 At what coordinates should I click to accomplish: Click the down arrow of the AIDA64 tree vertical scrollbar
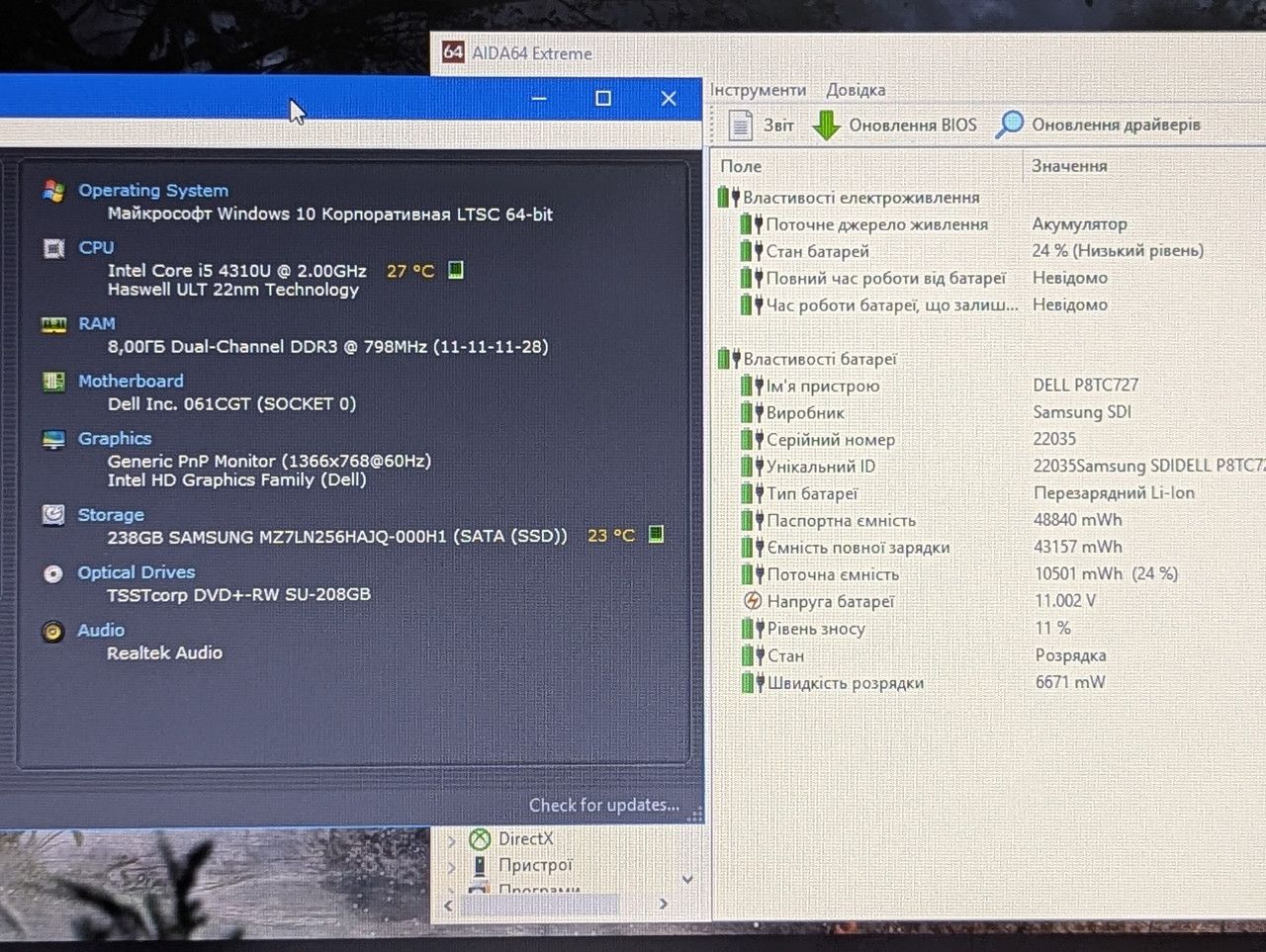point(687,879)
